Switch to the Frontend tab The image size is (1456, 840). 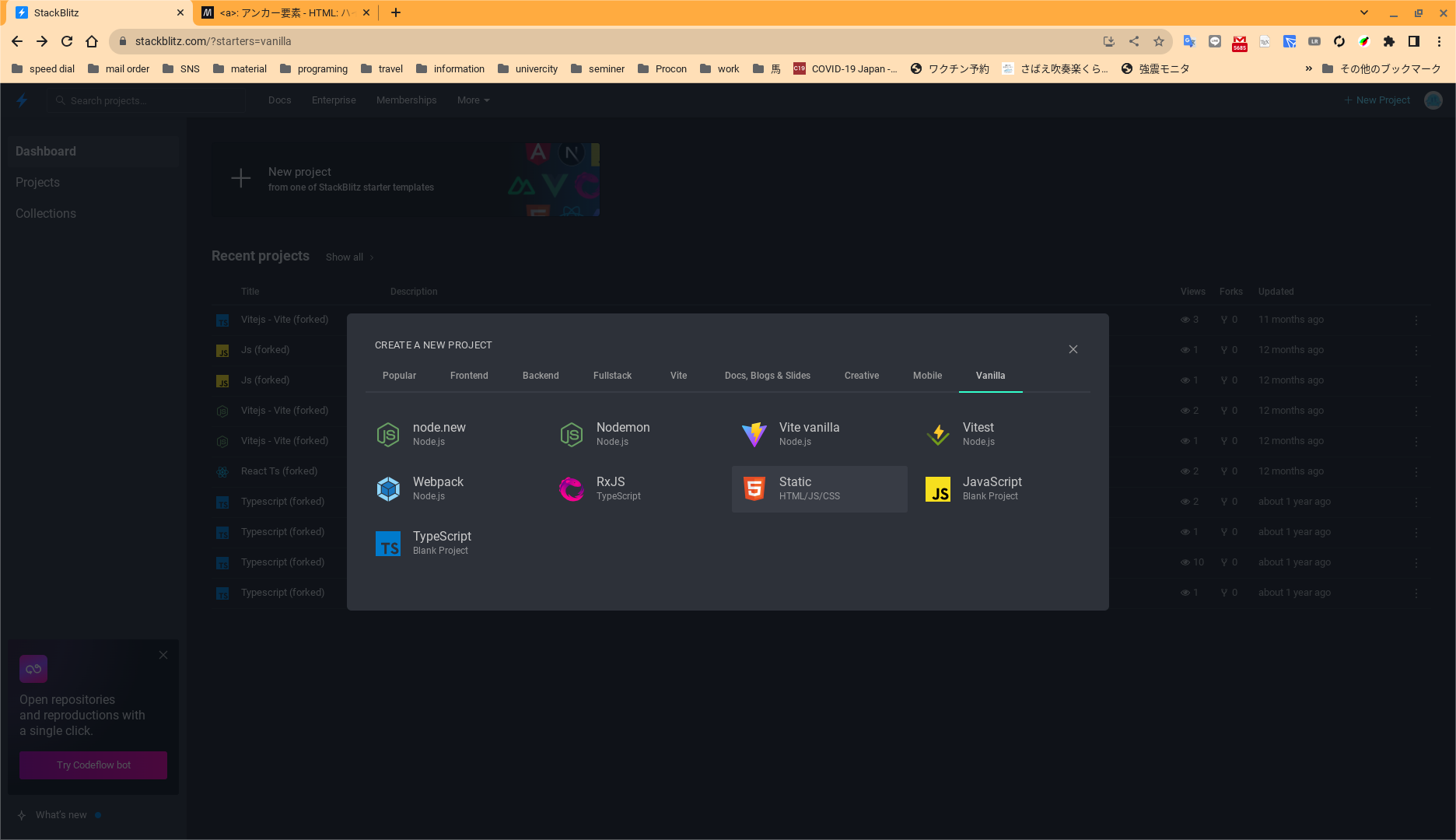coord(469,376)
